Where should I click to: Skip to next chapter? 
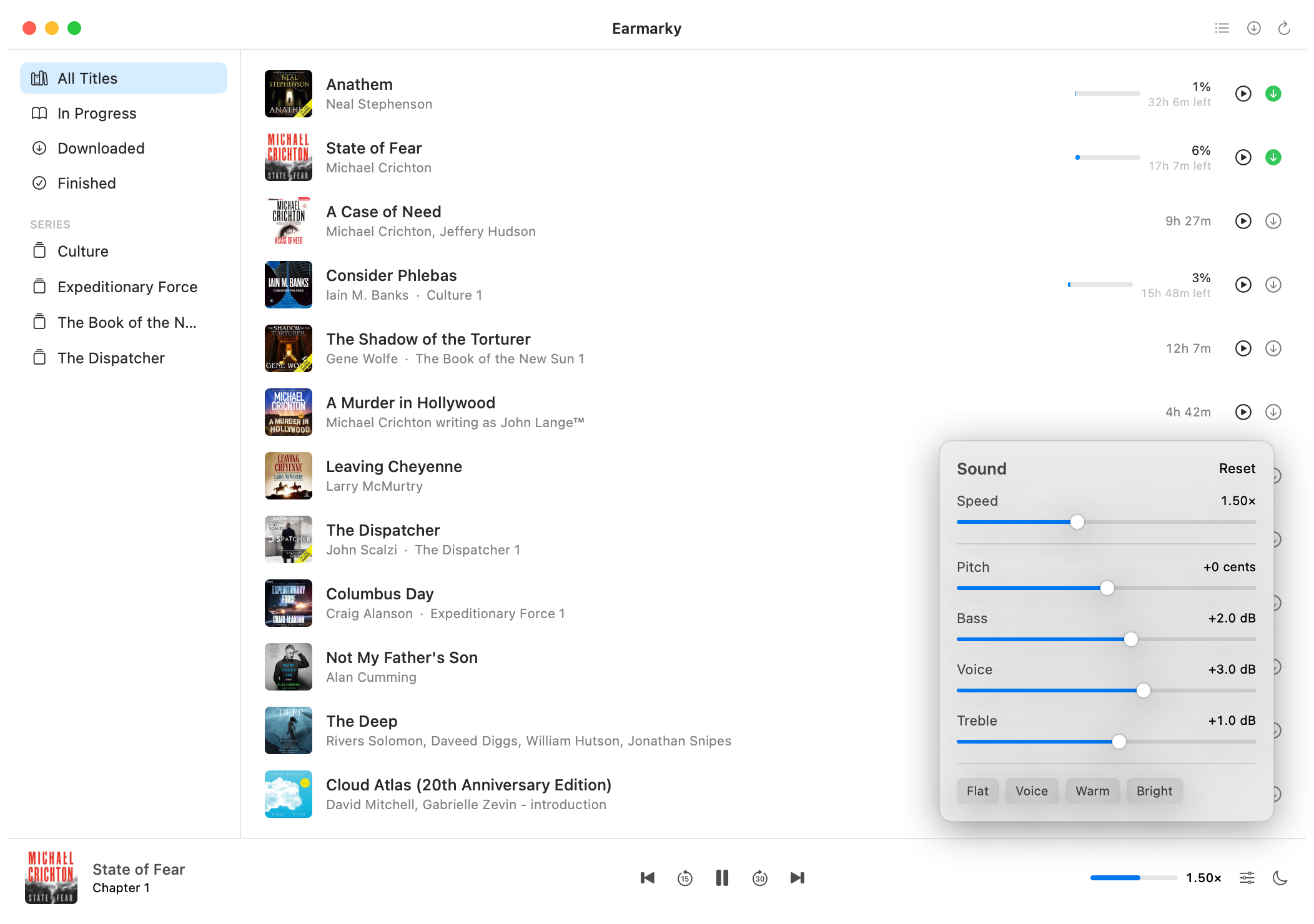pyautogui.click(x=797, y=878)
